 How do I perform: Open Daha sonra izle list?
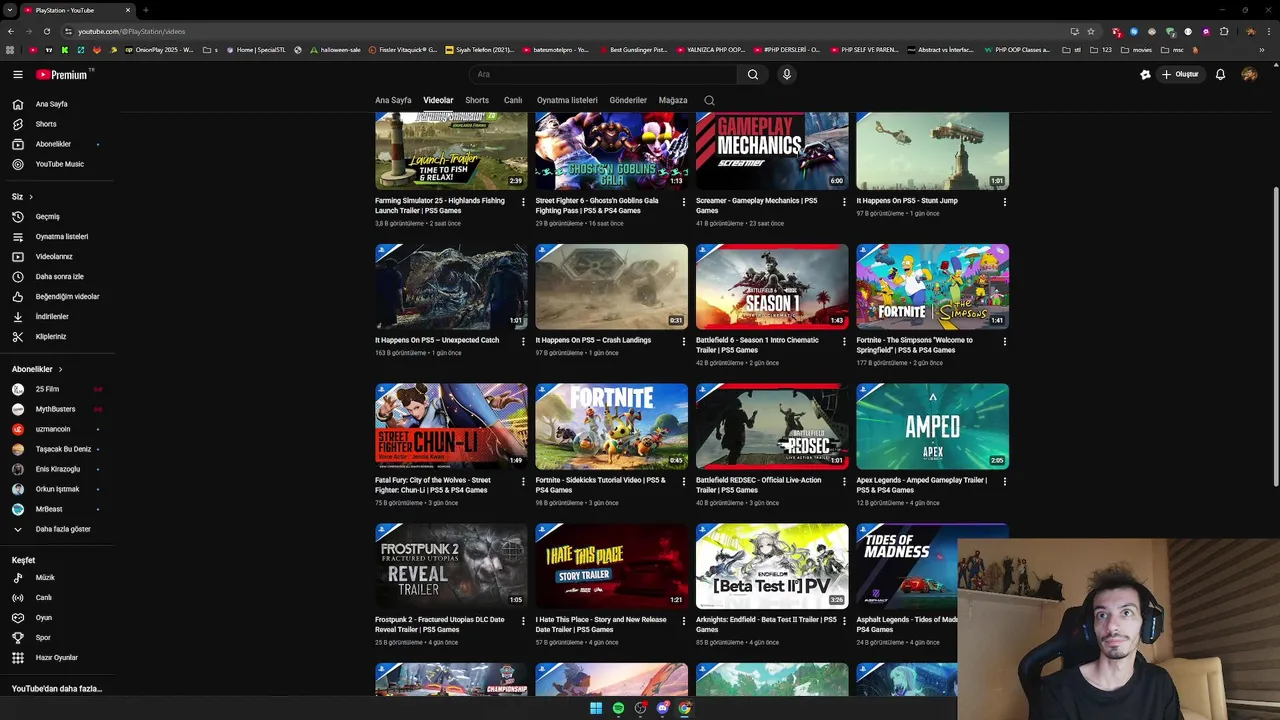tap(57, 276)
